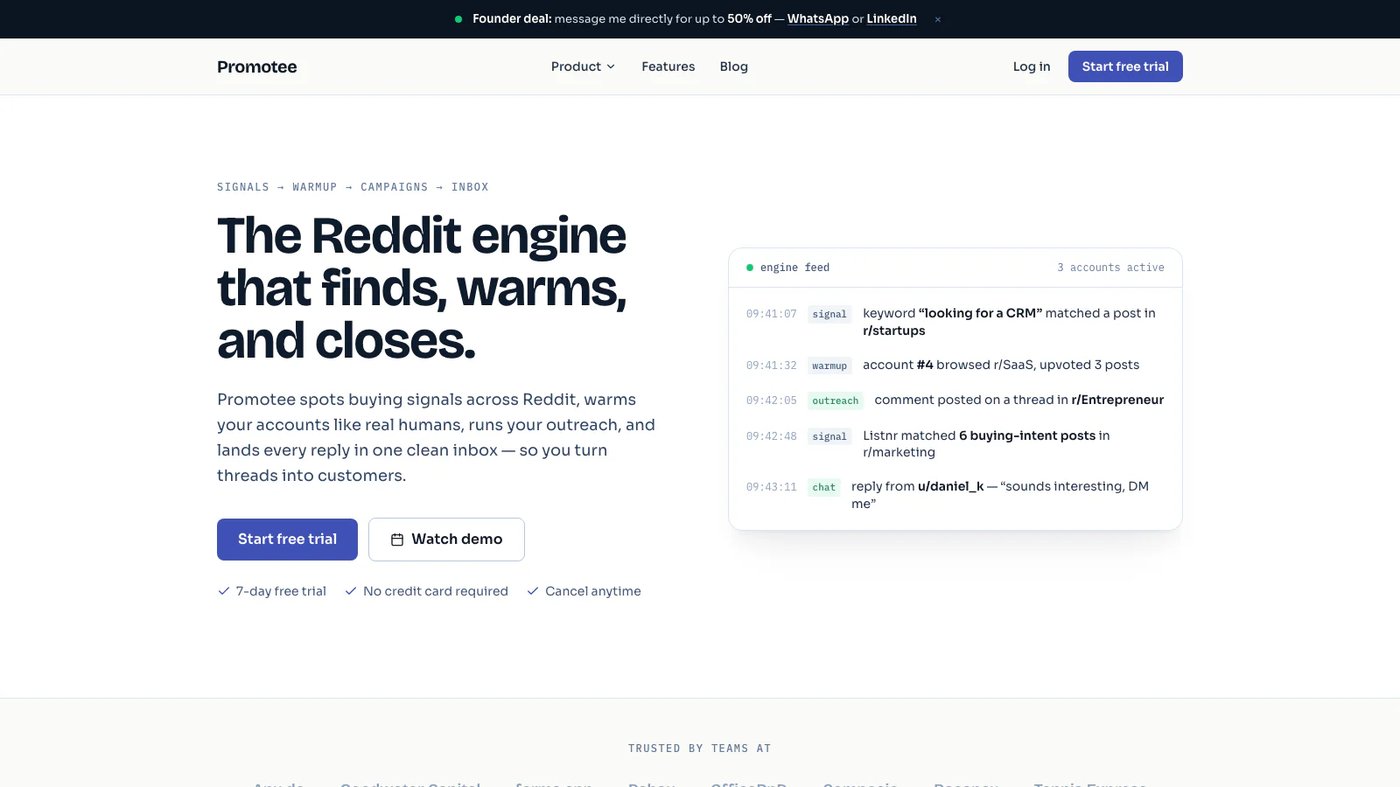Image resolution: width=1400 pixels, height=787 pixels.
Task: Open the LinkedIn link in banner
Action: 892,19
